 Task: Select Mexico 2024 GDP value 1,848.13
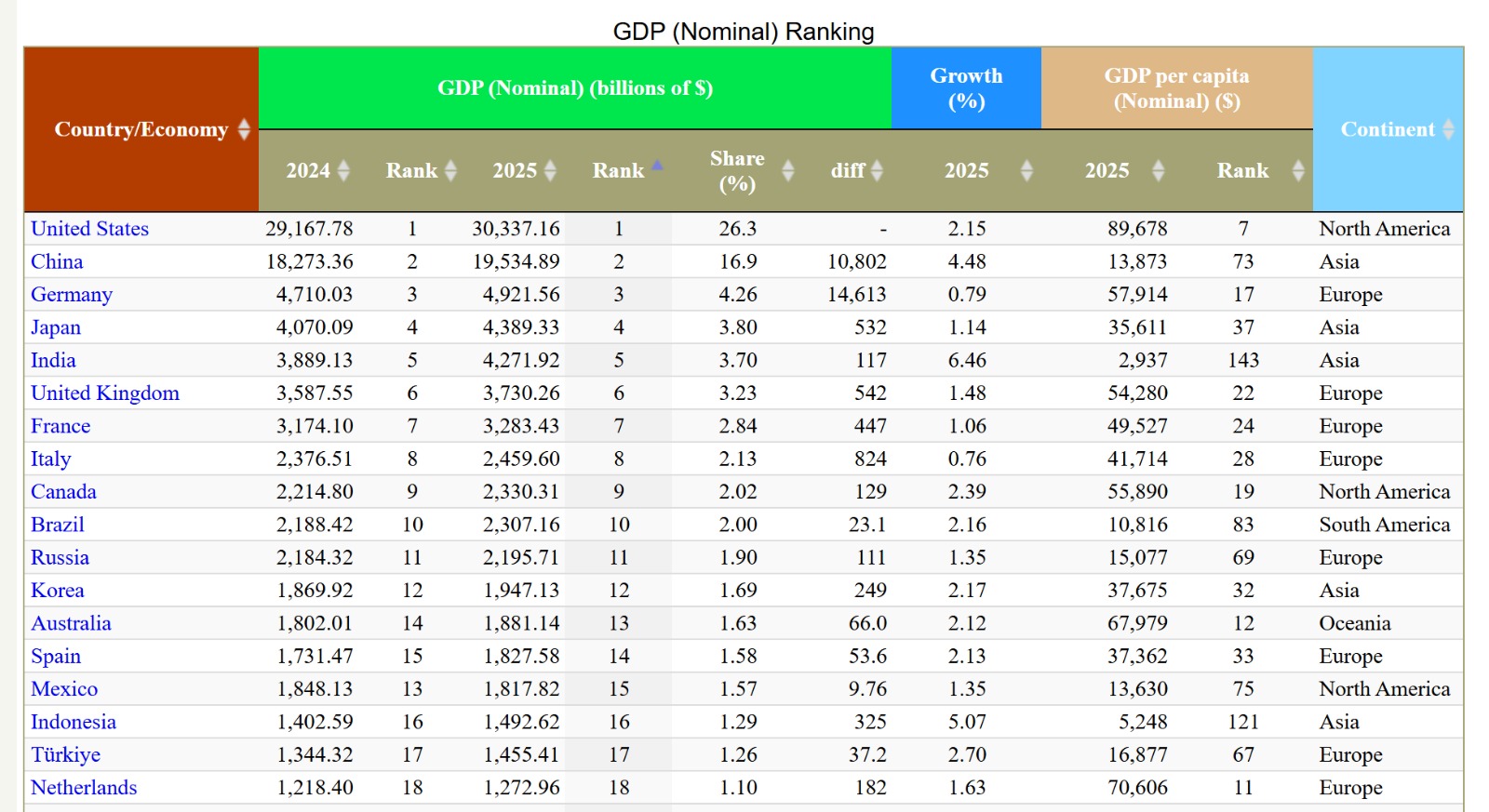[315, 689]
